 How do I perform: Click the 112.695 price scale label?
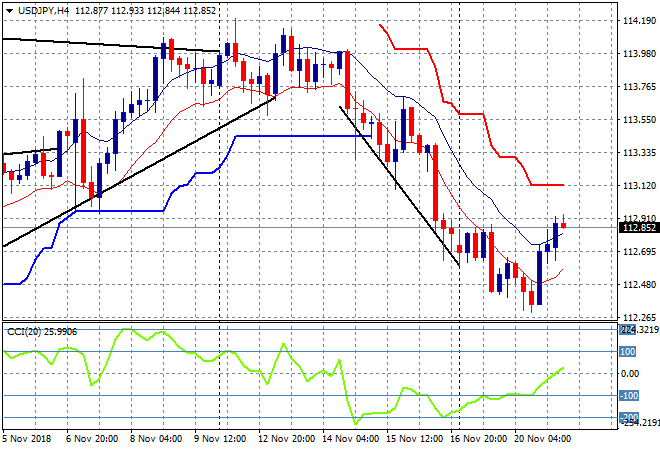(x=639, y=252)
